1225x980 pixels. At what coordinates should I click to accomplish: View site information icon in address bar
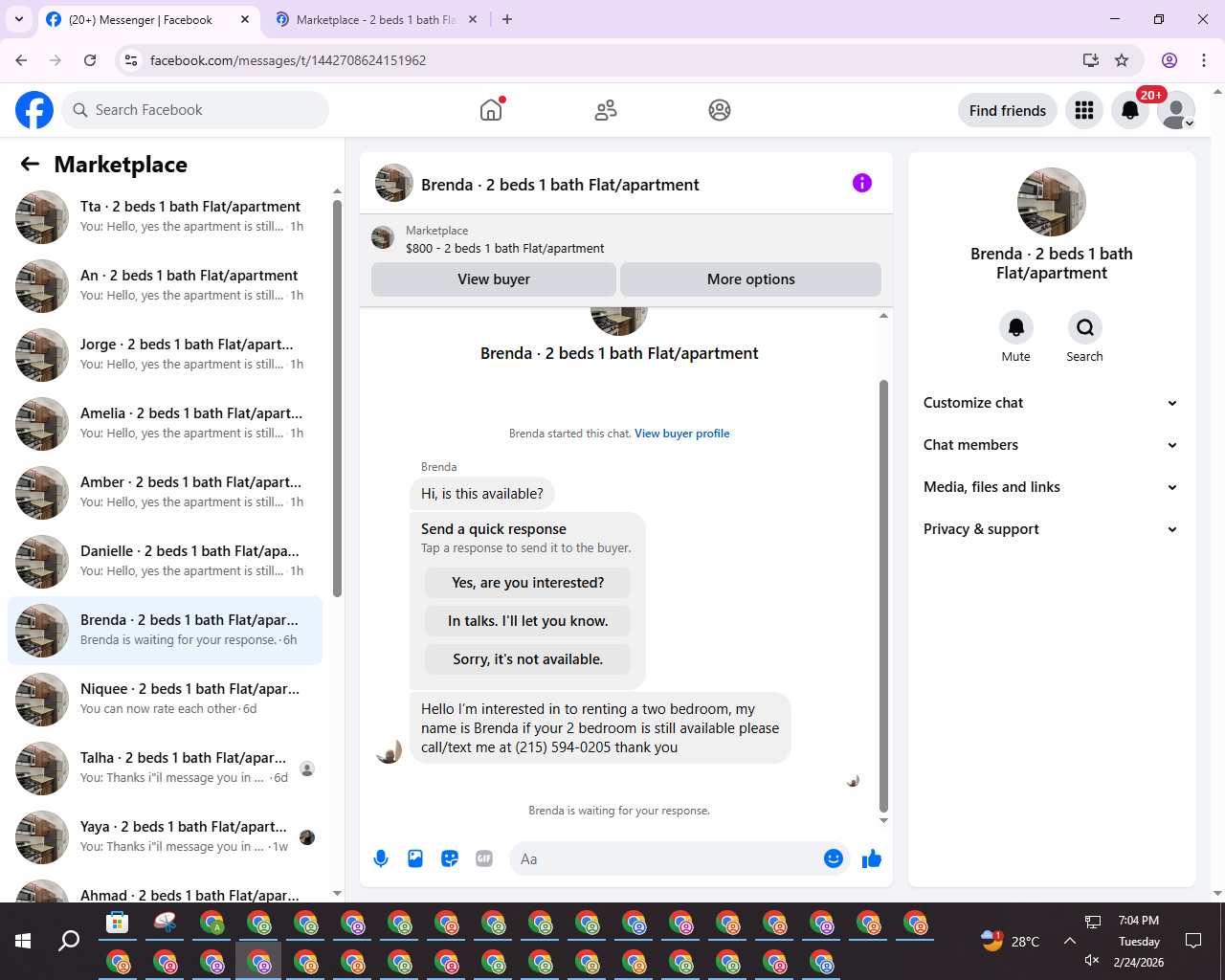[131, 60]
